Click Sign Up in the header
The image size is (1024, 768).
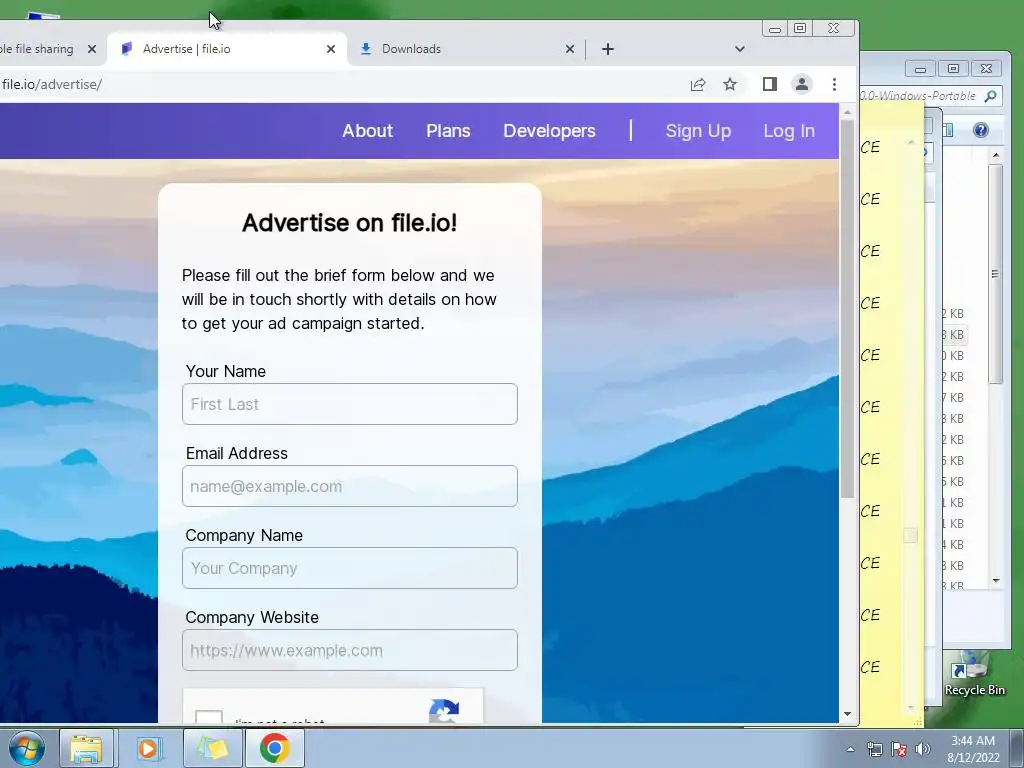coord(698,131)
